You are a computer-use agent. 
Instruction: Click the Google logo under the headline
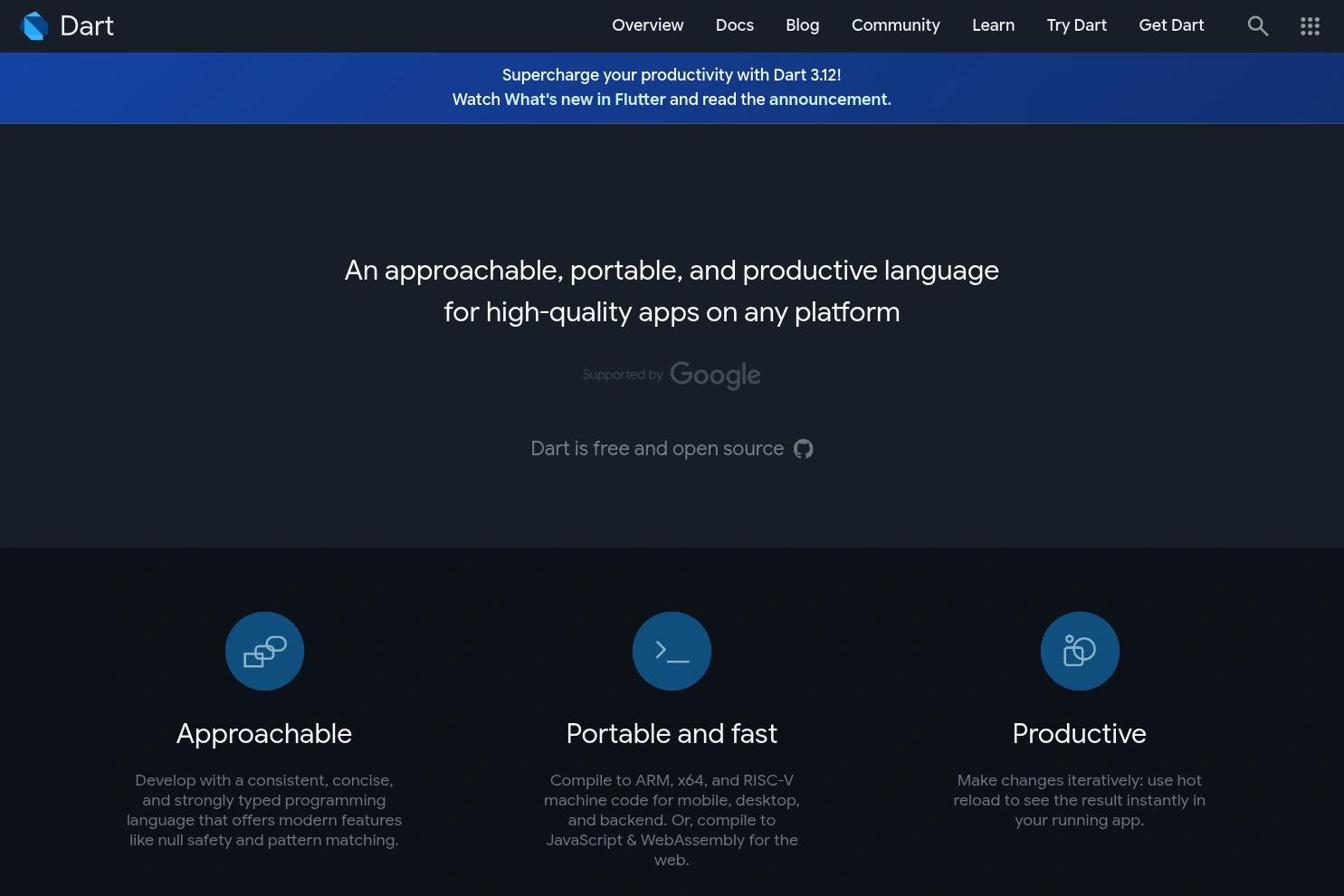(715, 375)
